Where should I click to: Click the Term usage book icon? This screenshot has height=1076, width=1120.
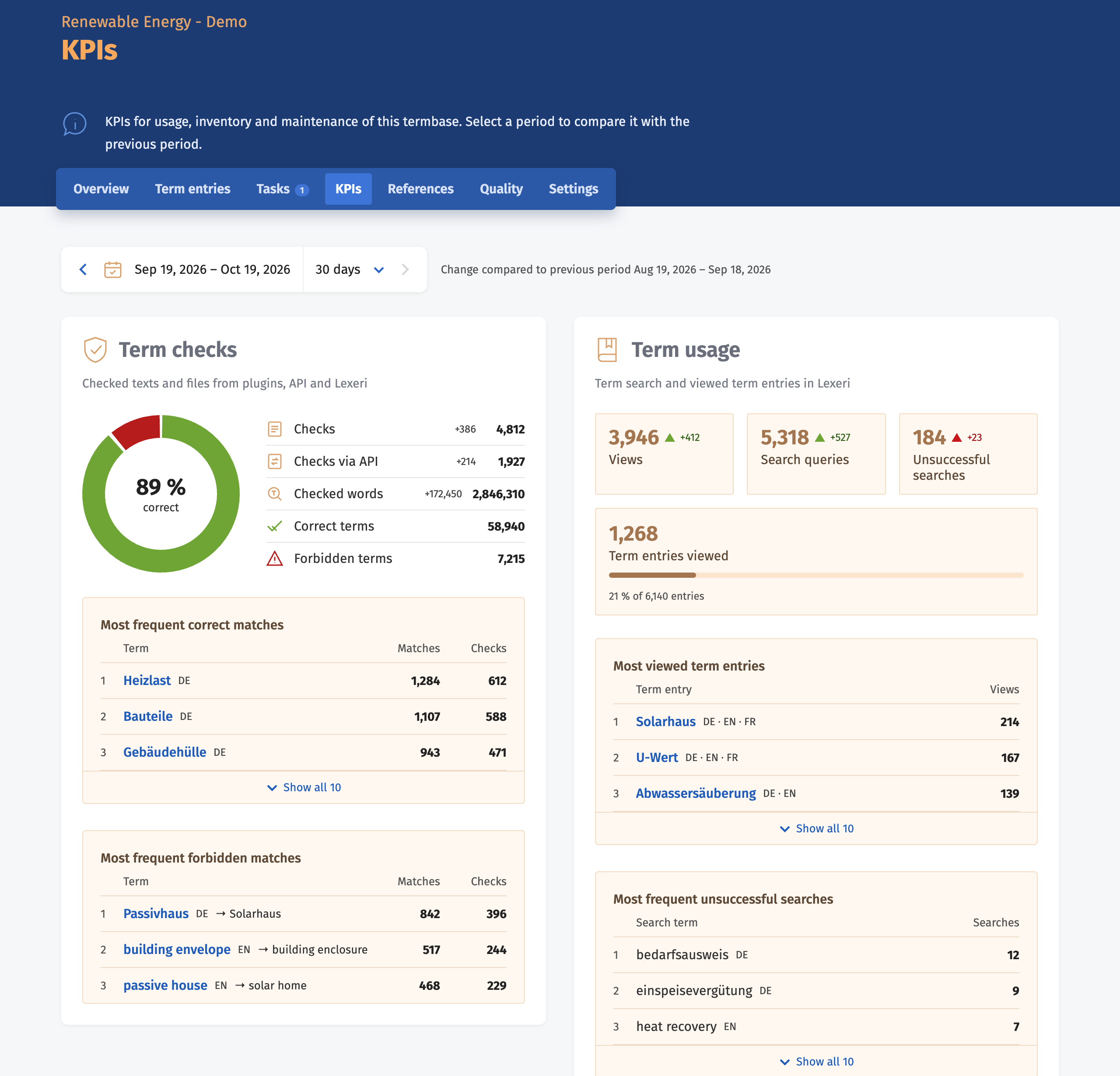pos(607,350)
